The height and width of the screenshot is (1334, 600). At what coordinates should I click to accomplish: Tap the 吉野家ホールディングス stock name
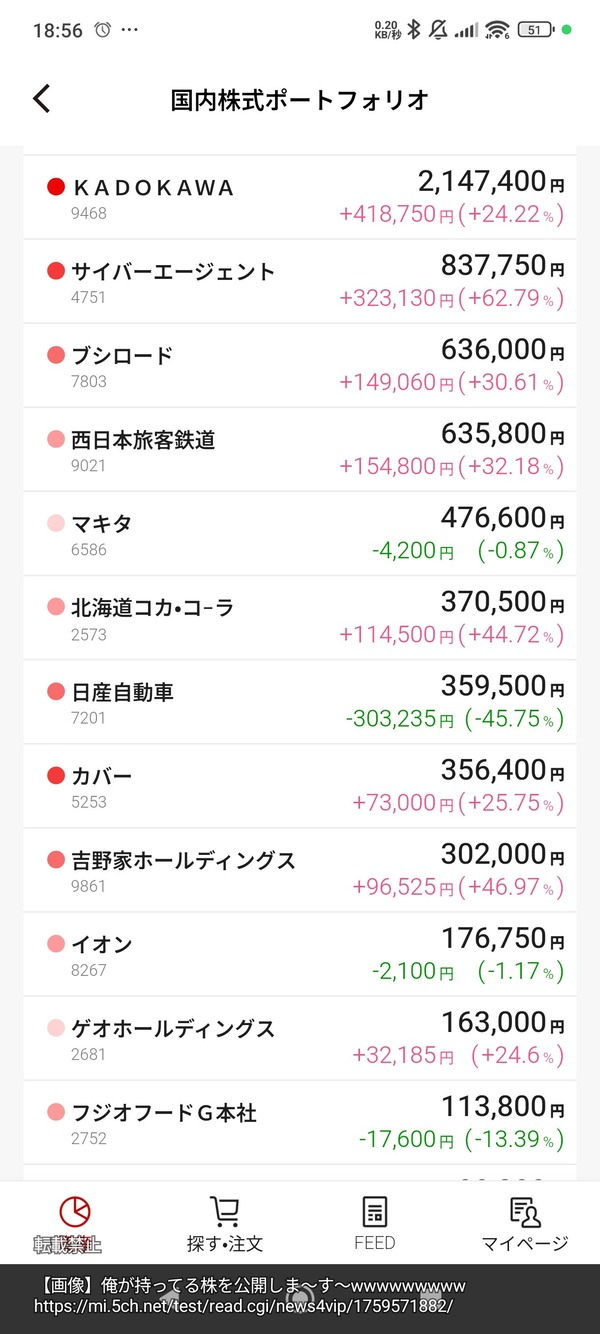(183, 860)
